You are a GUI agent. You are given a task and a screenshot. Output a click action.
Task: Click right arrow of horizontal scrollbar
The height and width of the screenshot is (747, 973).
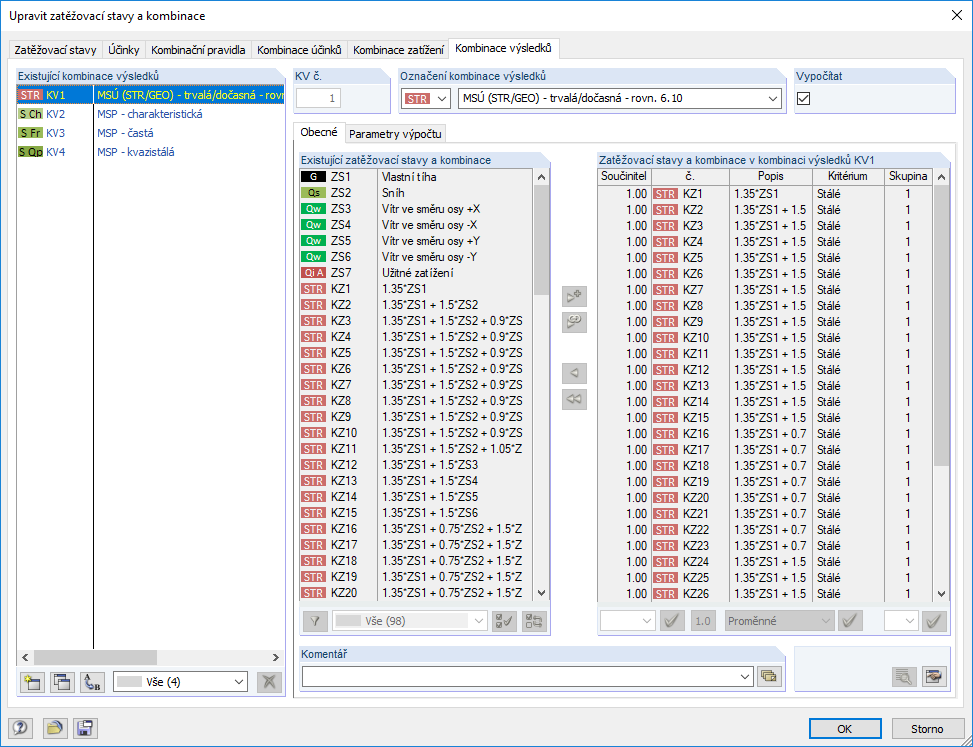click(x=276, y=657)
